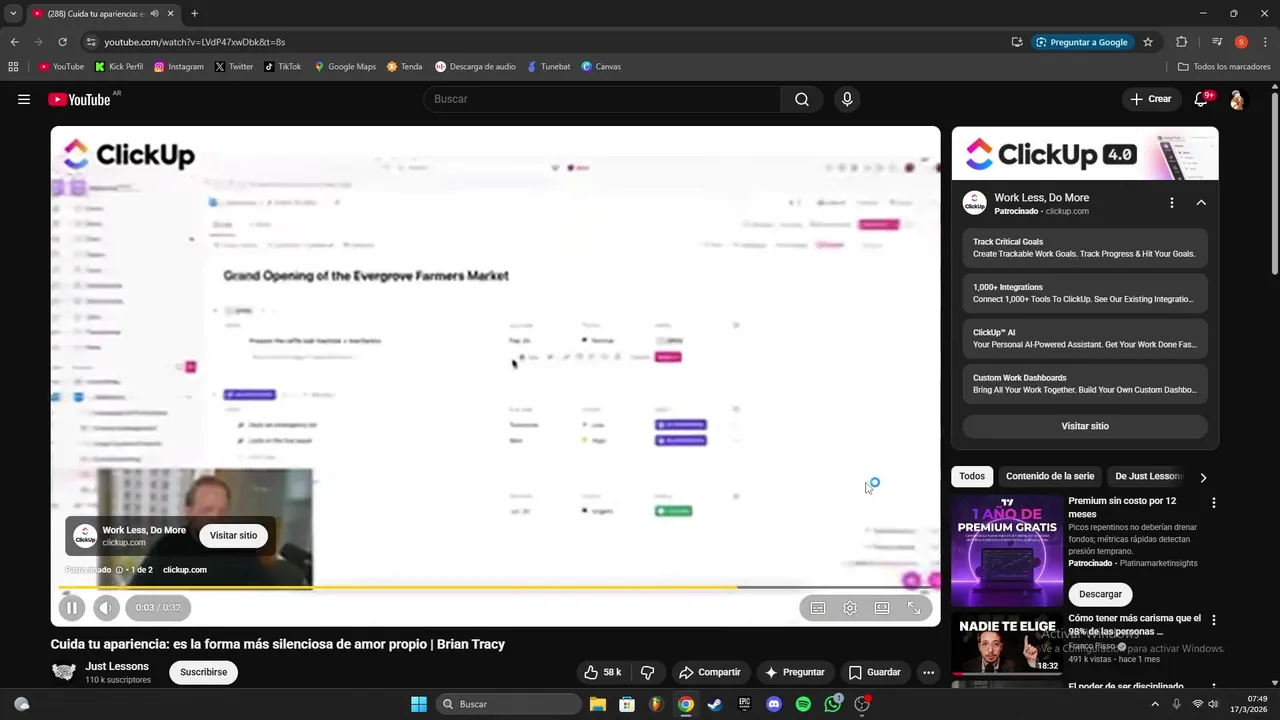Open YouTube notifications bell

[x=1202, y=99]
